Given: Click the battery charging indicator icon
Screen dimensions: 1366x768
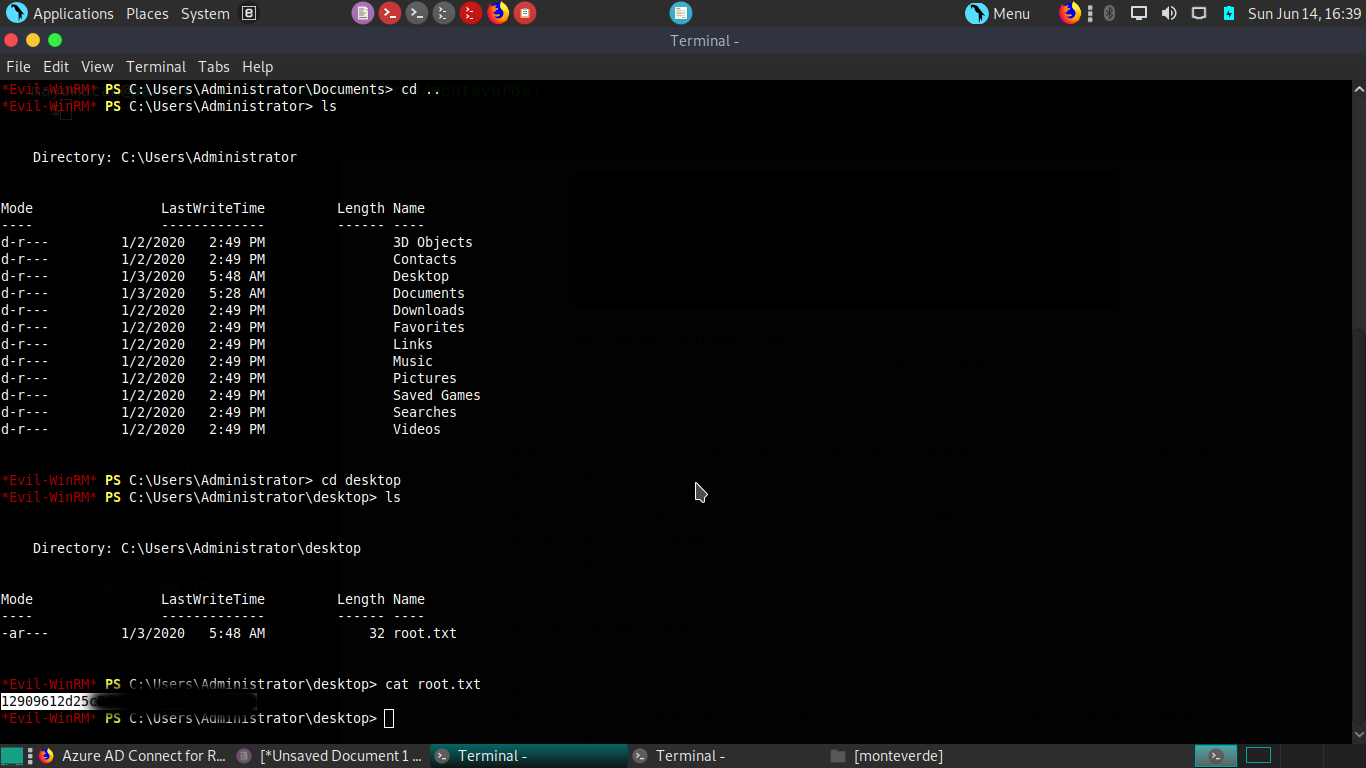Looking at the screenshot, I should pyautogui.click(x=1229, y=13).
